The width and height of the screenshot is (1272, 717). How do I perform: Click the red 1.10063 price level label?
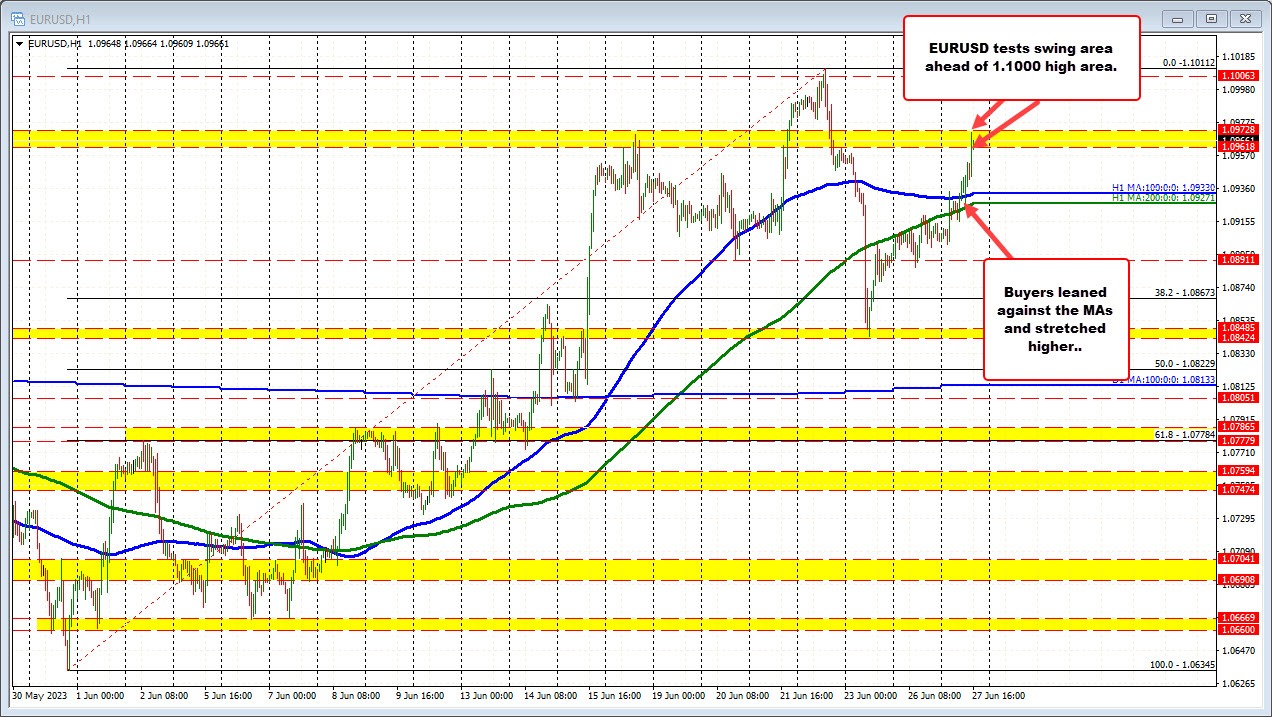[x=1237, y=76]
